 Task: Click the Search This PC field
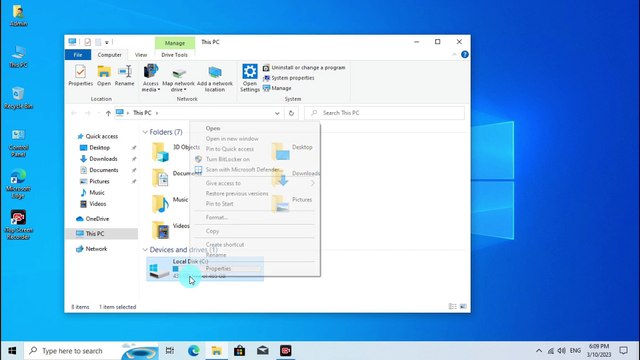pyautogui.click(x=384, y=113)
